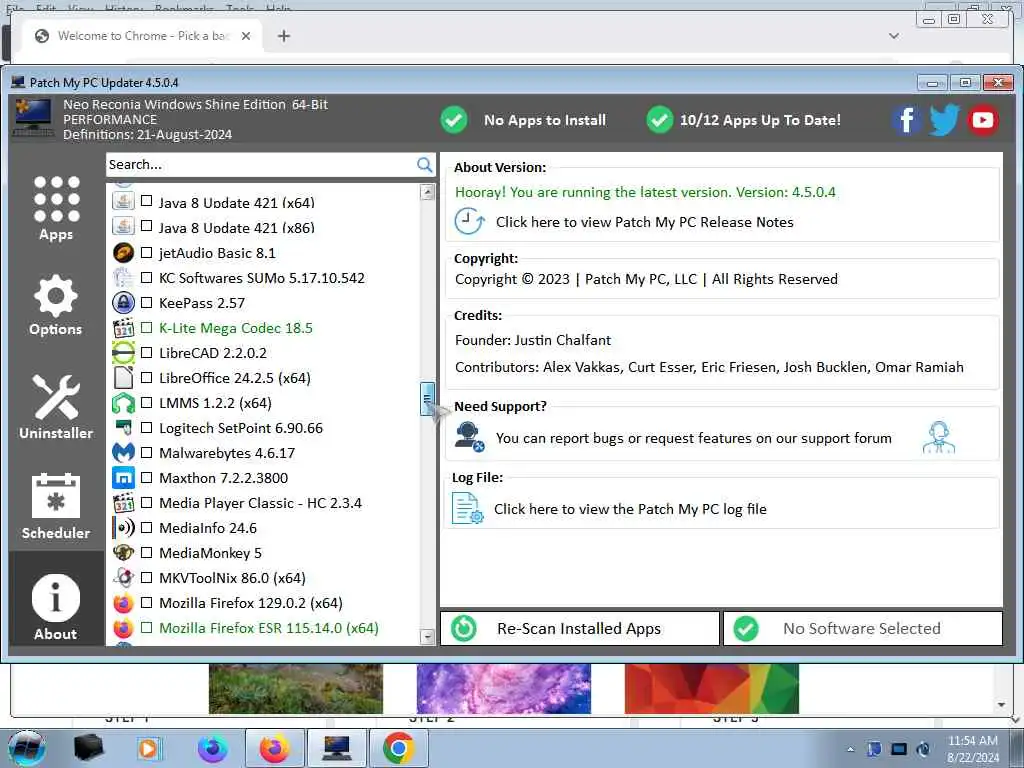Select the KeePass 2.57 checkbox

pyautogui.click(x=146, y=302)
